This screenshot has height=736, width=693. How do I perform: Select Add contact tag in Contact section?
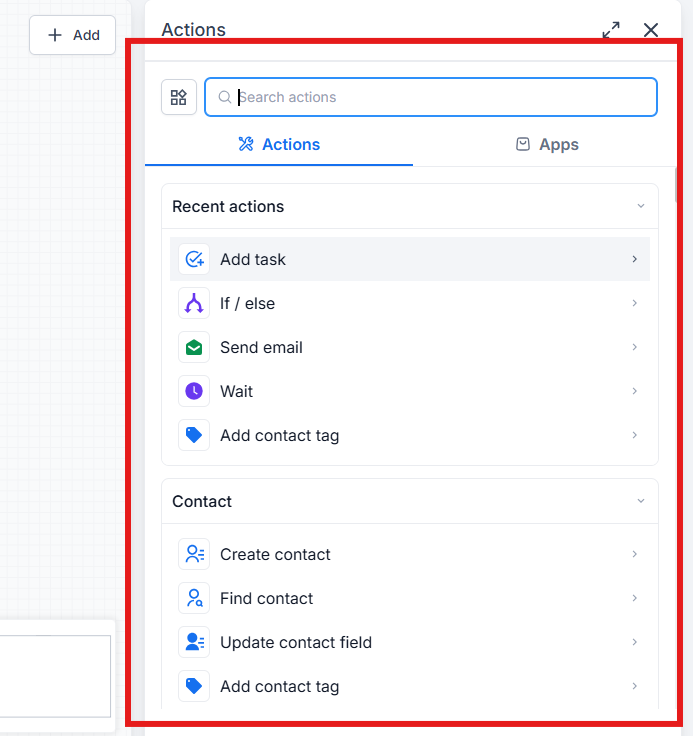coord(279,686)
